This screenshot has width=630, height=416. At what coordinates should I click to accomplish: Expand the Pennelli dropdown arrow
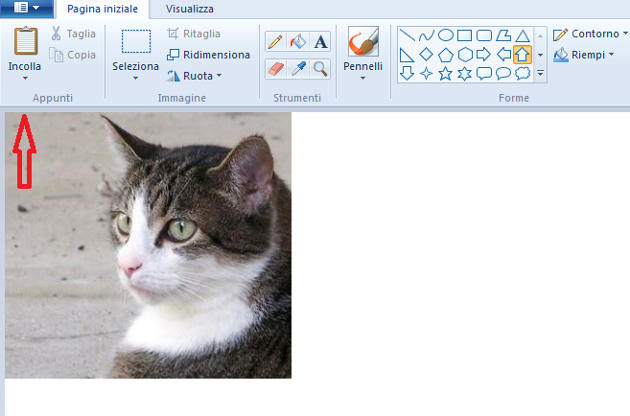(363, 78)
